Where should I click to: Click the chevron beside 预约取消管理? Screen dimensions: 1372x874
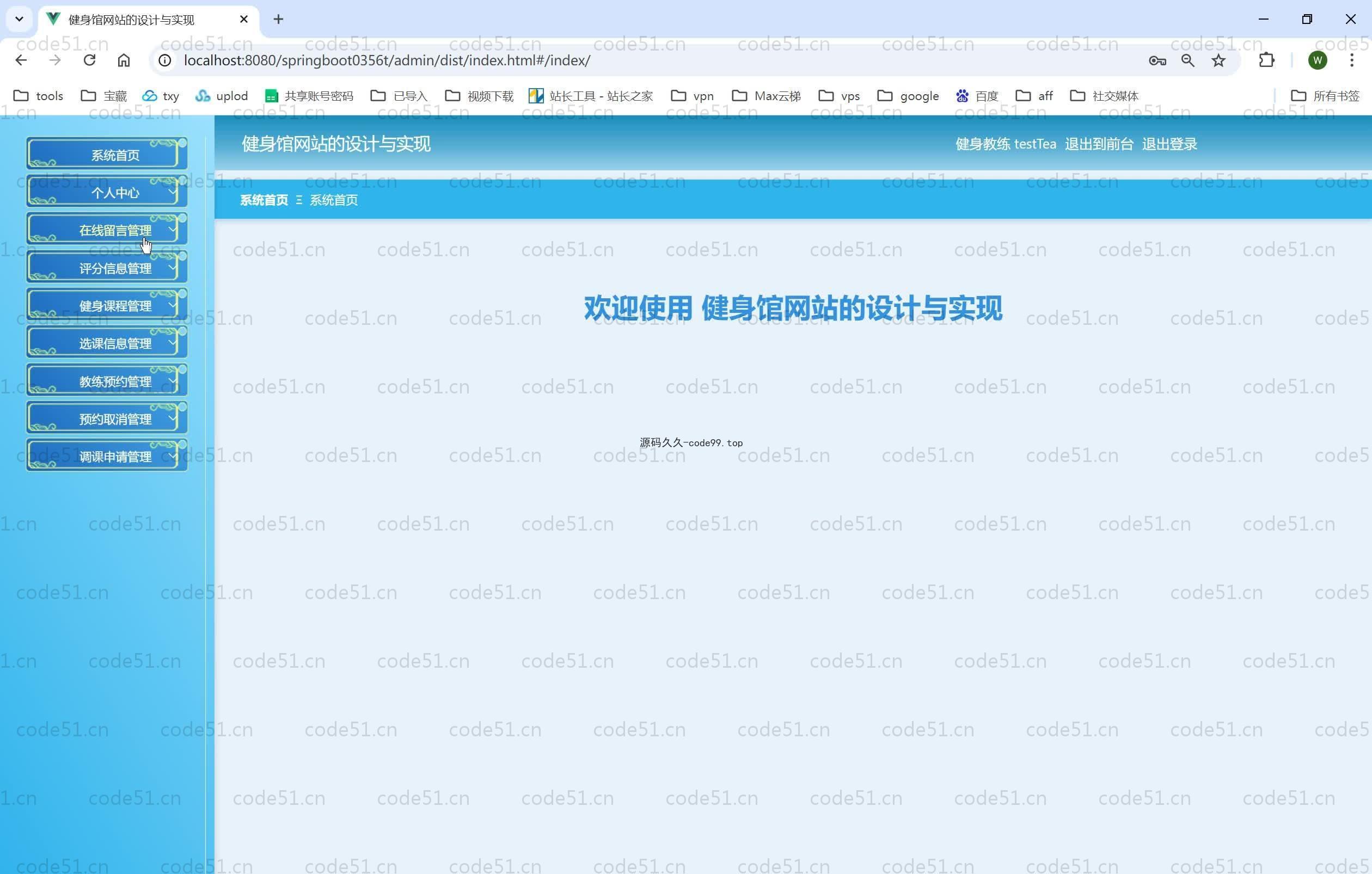point(171,418)
